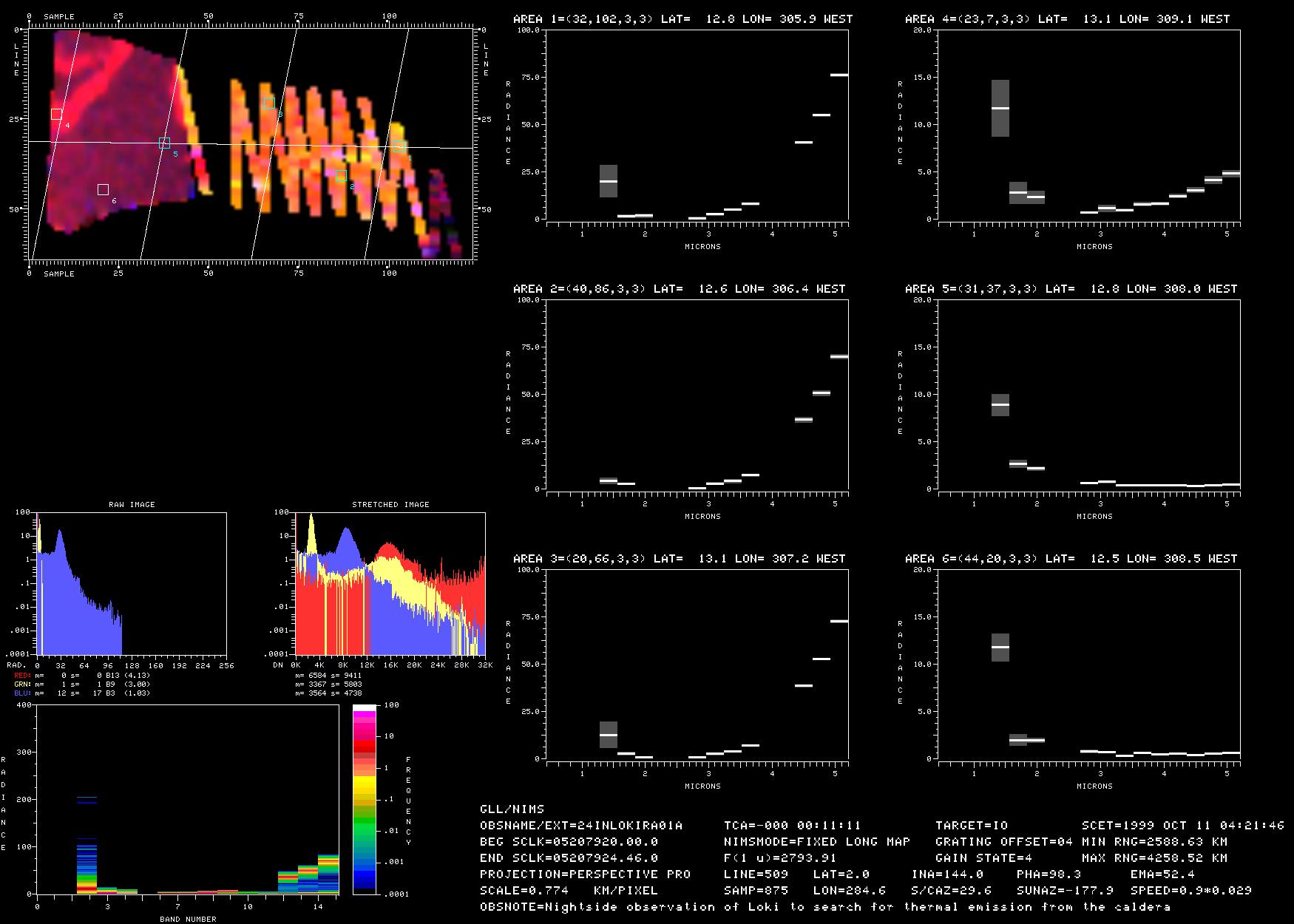Screen dimensions: 1294x924
Task: Click the AREA 2 plot title
Action: pyautogui.click(x=679, y=289)
